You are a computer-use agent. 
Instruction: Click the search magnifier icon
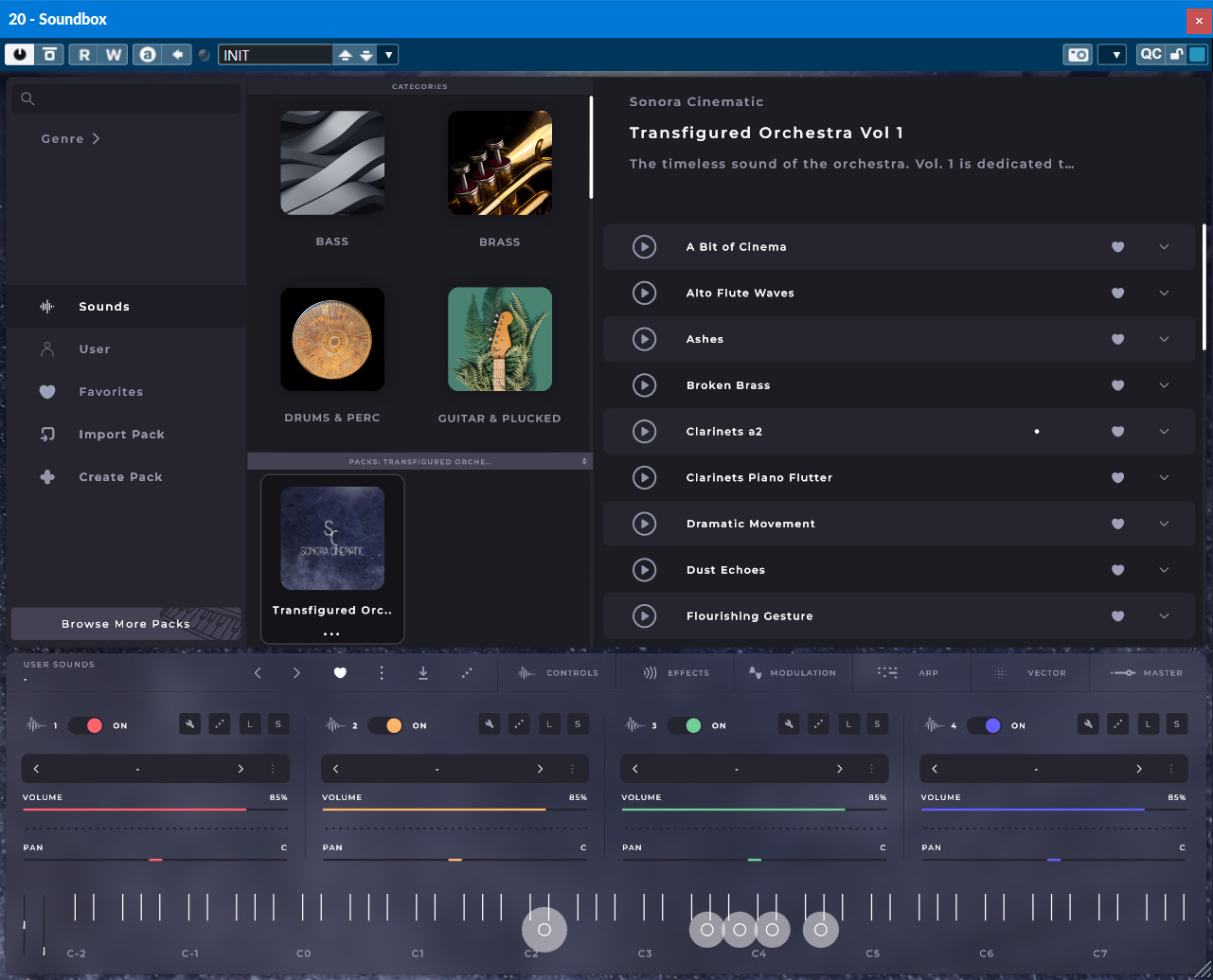27,98
